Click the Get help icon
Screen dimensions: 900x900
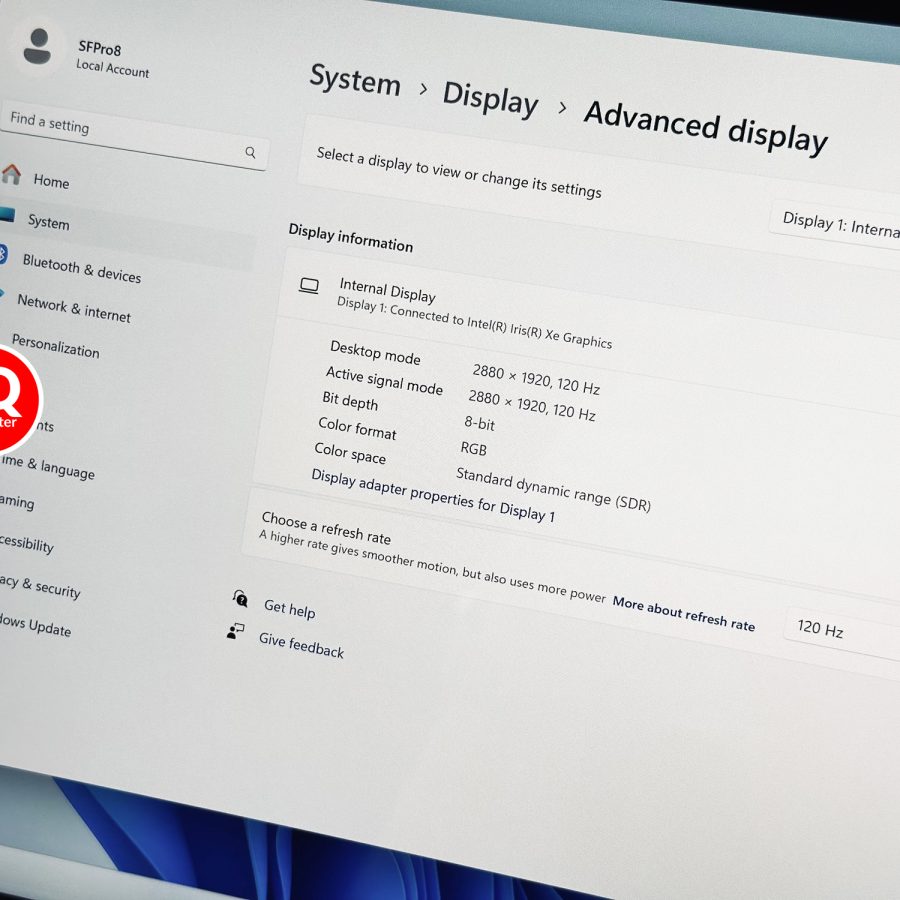pyautogui.click(x=240, y=598)
